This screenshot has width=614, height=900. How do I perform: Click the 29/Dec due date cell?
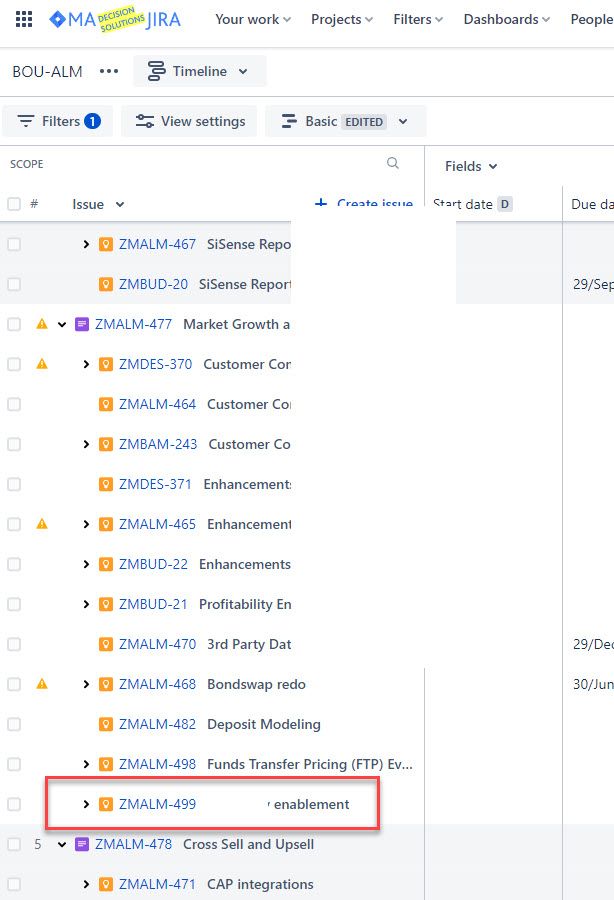[593, 644]
